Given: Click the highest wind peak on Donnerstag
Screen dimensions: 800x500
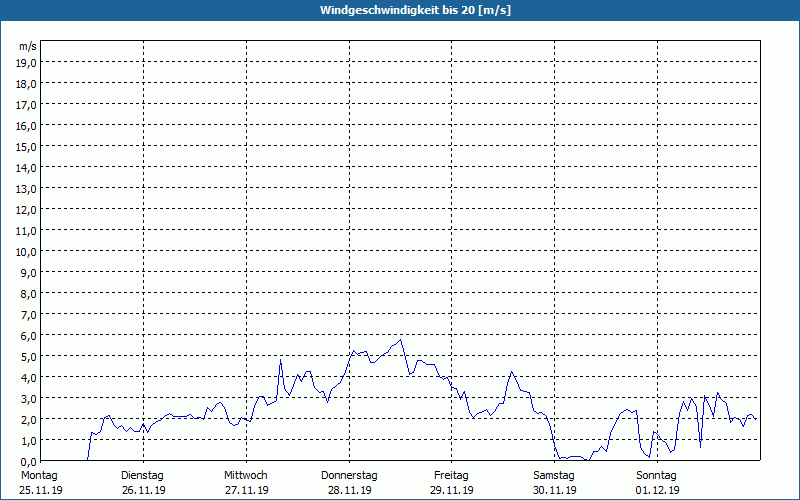Looking at the screenshot, I should coord(401,340).
